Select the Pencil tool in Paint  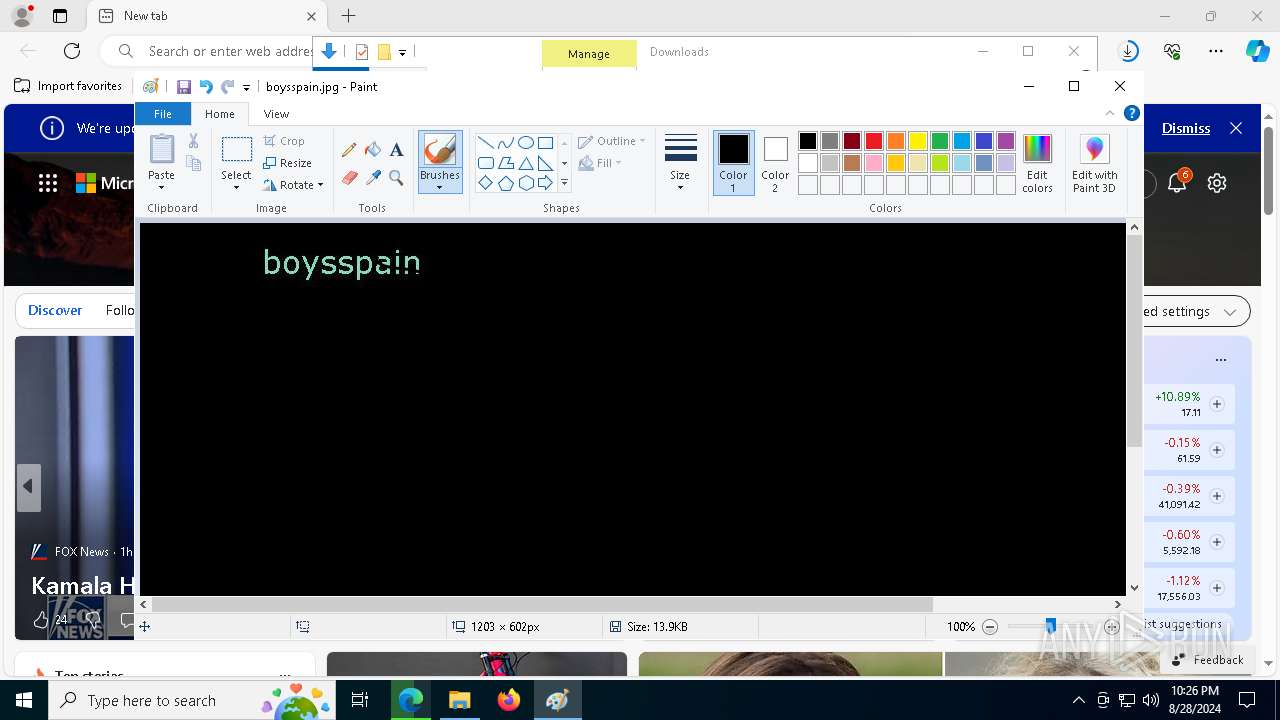tap(349, 150)
